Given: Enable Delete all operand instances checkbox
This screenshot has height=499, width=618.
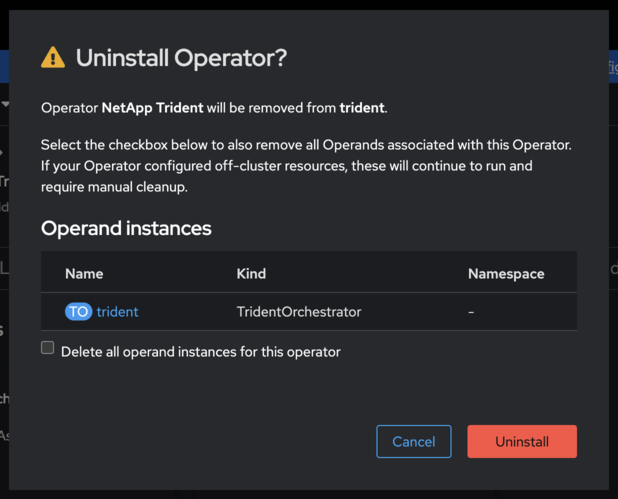Looking at the screenshot, I should [x=47, y=348].
